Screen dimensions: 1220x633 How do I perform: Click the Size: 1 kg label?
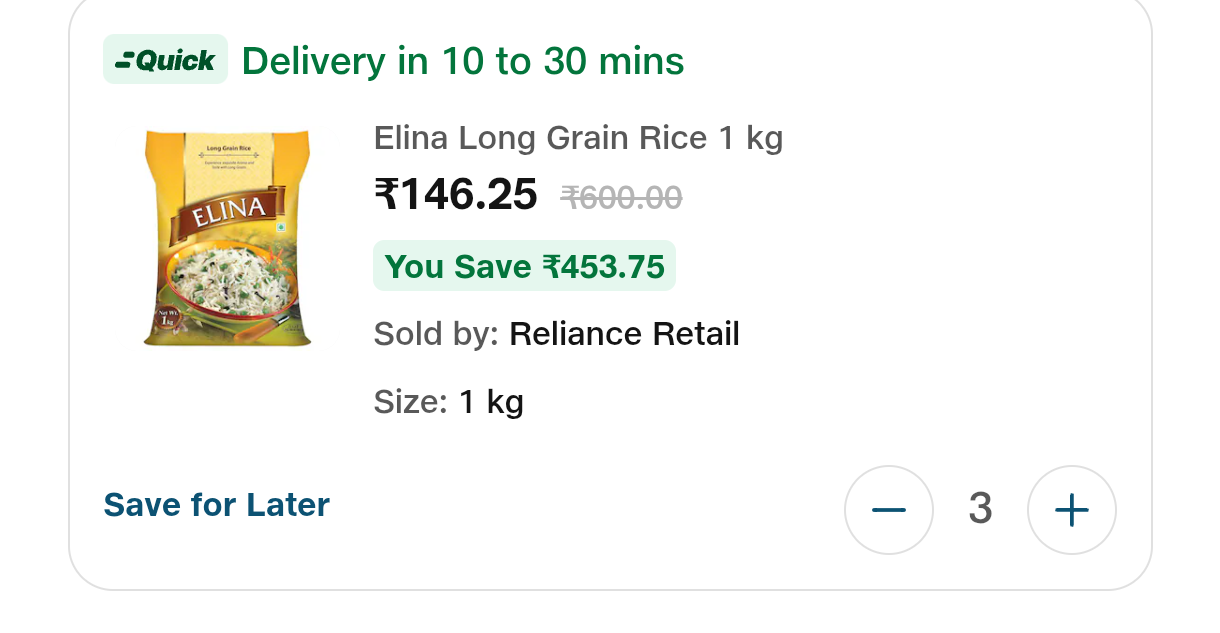pos(448,401)
